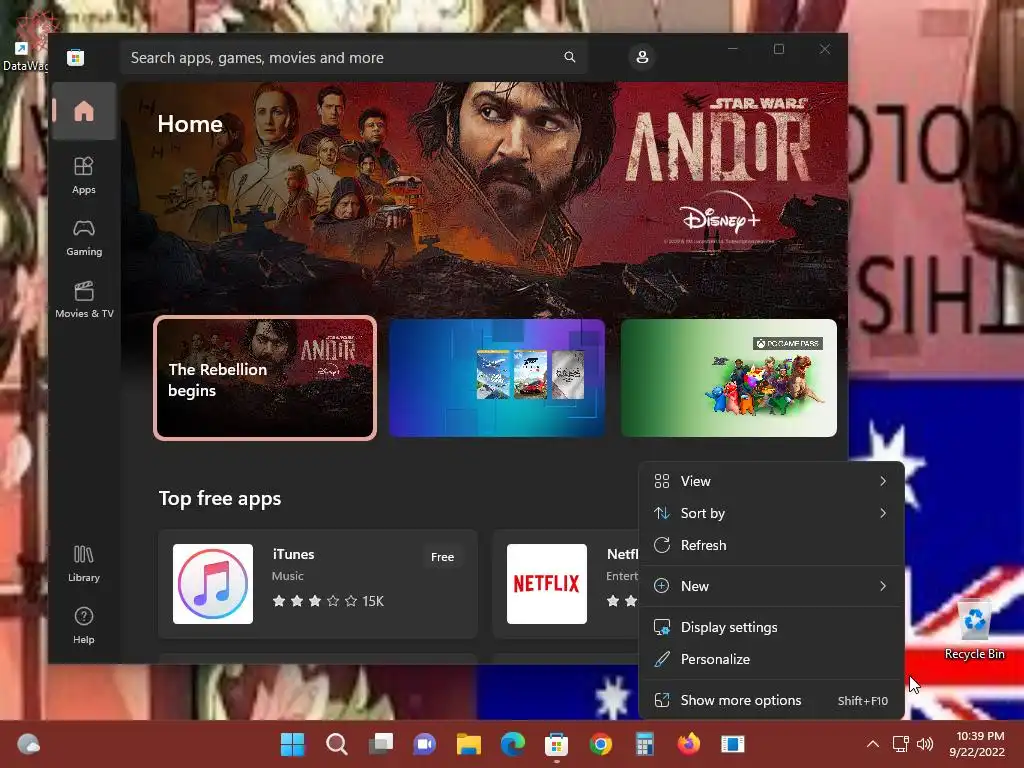Select the DataWa desktop shortcut

coord(25,40)
